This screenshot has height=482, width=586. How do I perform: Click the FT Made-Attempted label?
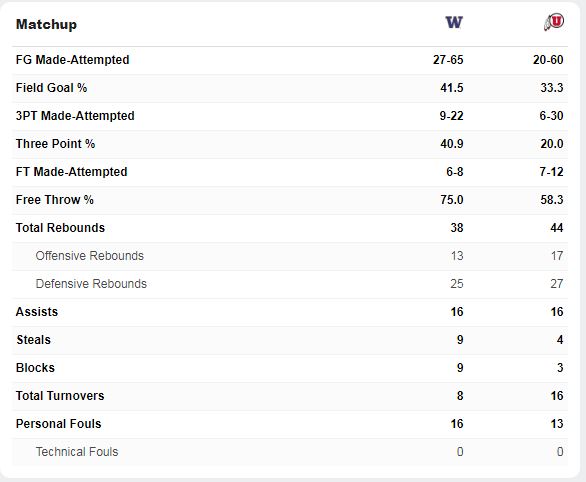coord(72,172)
